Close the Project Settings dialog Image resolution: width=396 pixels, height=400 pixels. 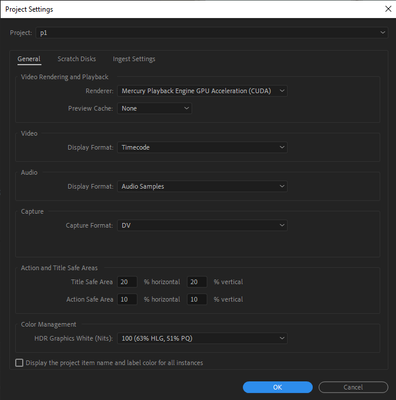pos(388,9)
